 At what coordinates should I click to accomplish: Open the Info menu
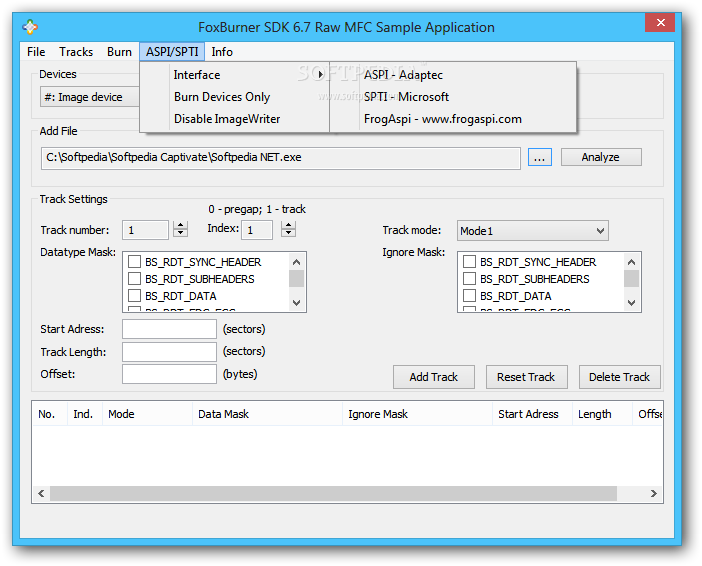click(x=222, y=52)
